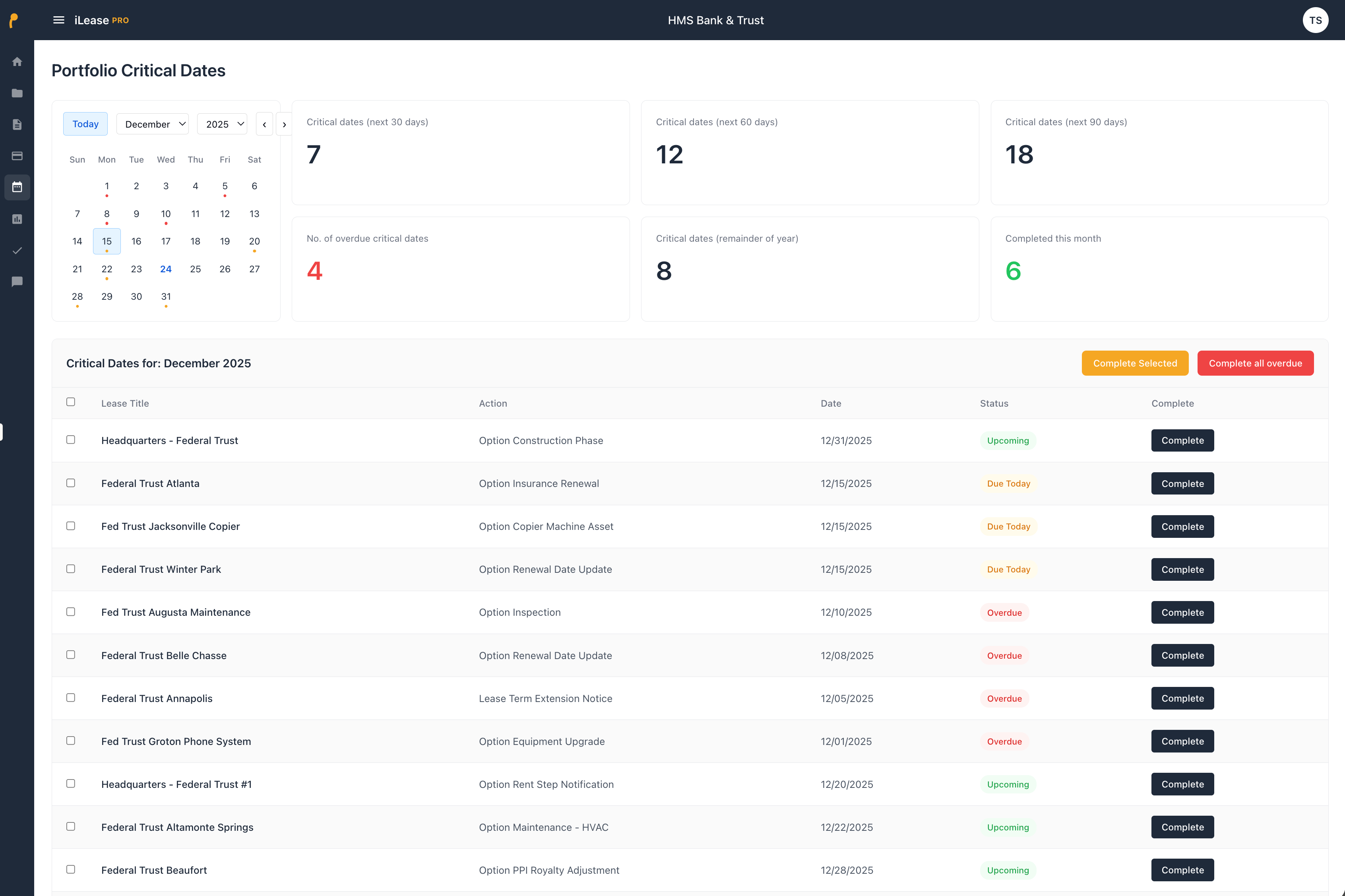
Task: Click the Complete all overdue button
Action: point(1255,363)
